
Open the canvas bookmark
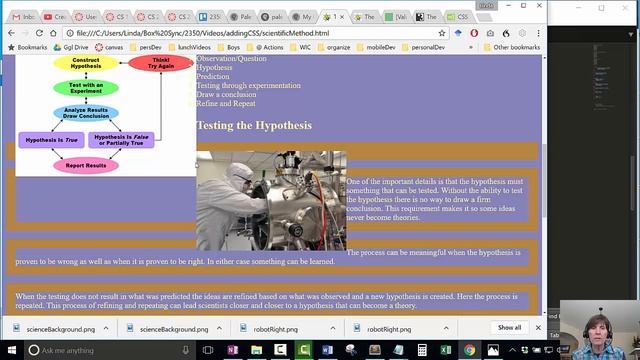click(109, 47)
